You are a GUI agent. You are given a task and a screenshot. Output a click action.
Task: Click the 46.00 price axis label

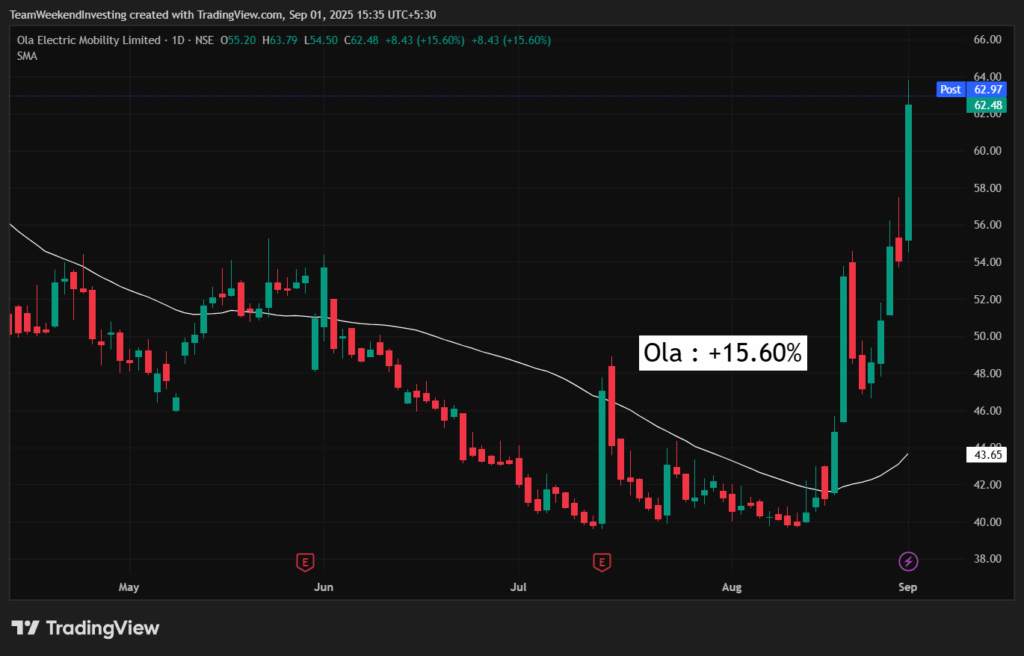click(987, 411)
